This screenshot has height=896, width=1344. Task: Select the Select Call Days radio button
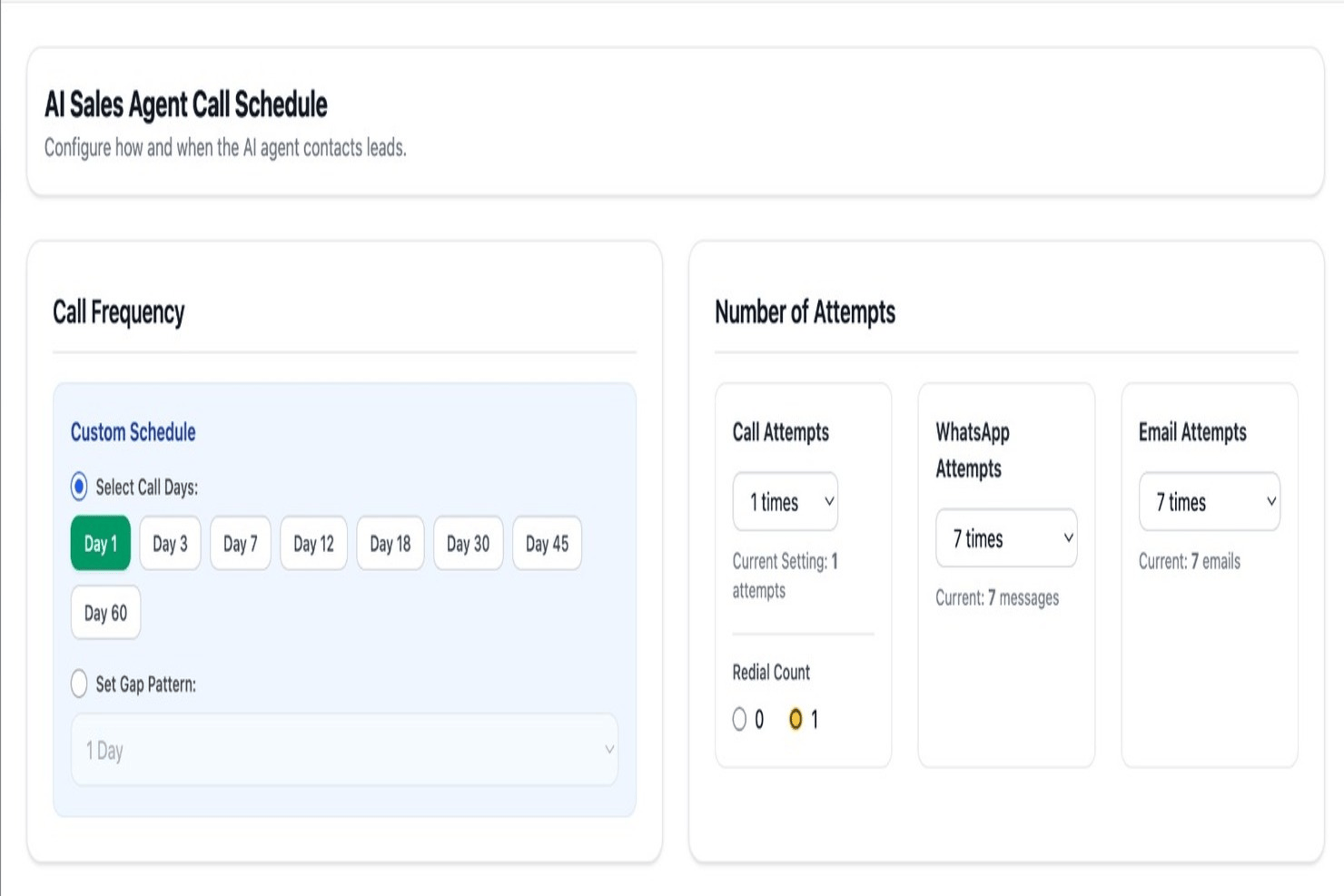(79, 487)
